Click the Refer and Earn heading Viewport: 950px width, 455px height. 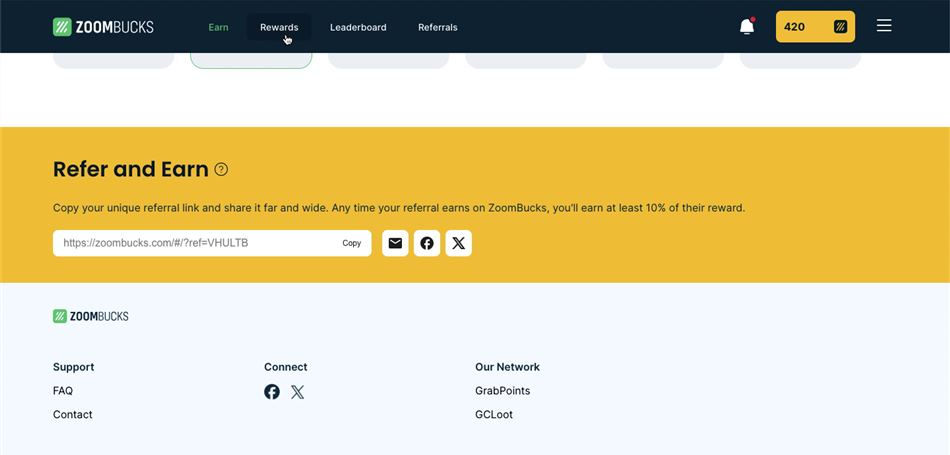(131, 169)
